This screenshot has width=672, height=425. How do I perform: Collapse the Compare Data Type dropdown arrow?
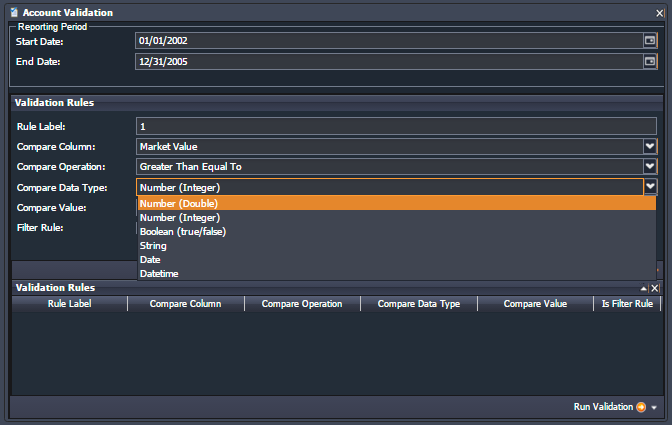pyautogui.click(x=649, y=187)
